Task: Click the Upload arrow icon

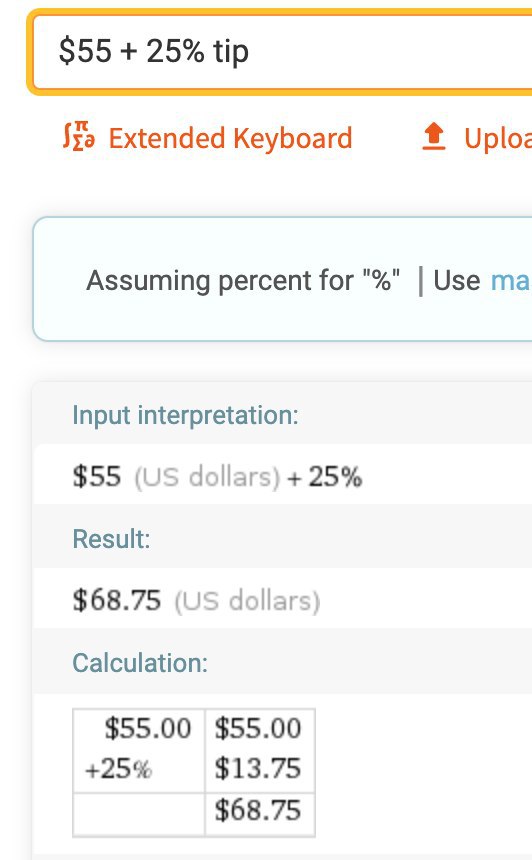Action: (434, 137)
